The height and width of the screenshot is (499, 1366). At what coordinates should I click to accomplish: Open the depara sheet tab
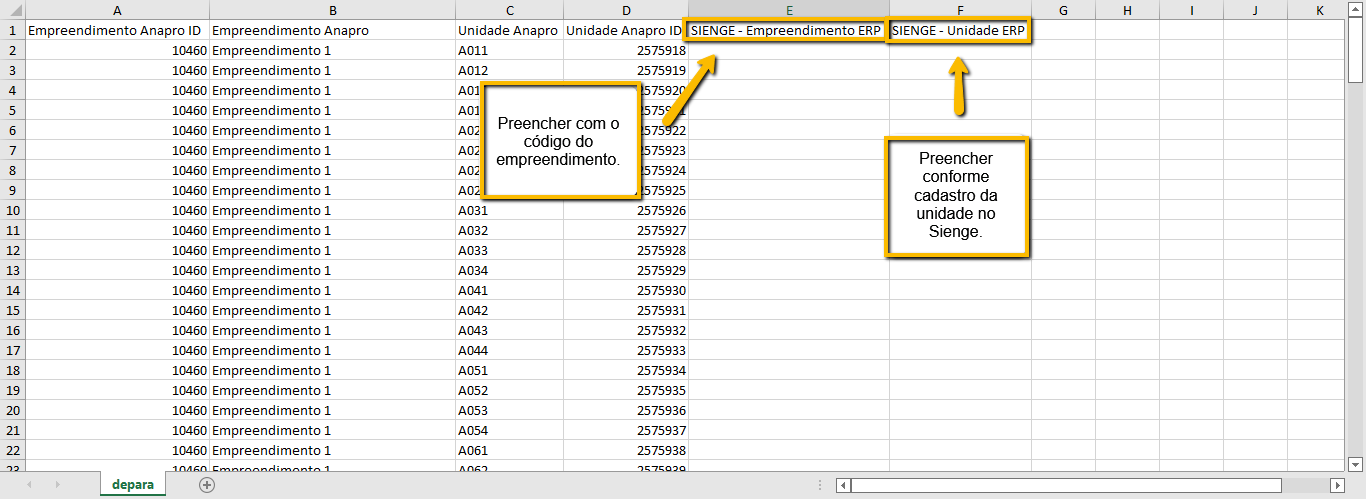(x=133, y=485)
